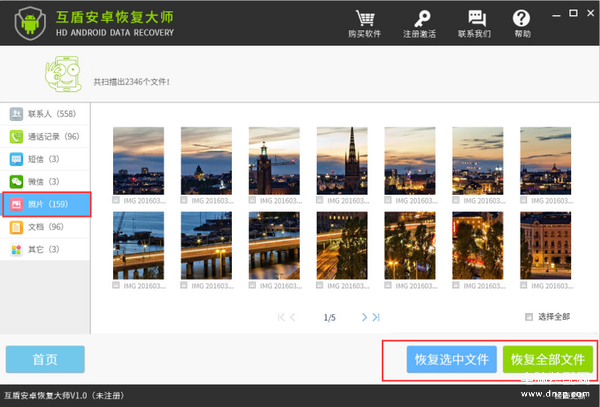Open 注册激活 key icon
The image size is (600, 407).
coord(419,20)
